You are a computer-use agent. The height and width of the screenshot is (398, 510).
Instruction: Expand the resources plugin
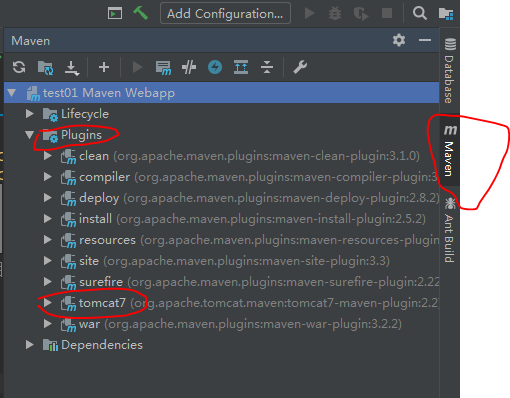pyautogui.click(x=48, y=240)
